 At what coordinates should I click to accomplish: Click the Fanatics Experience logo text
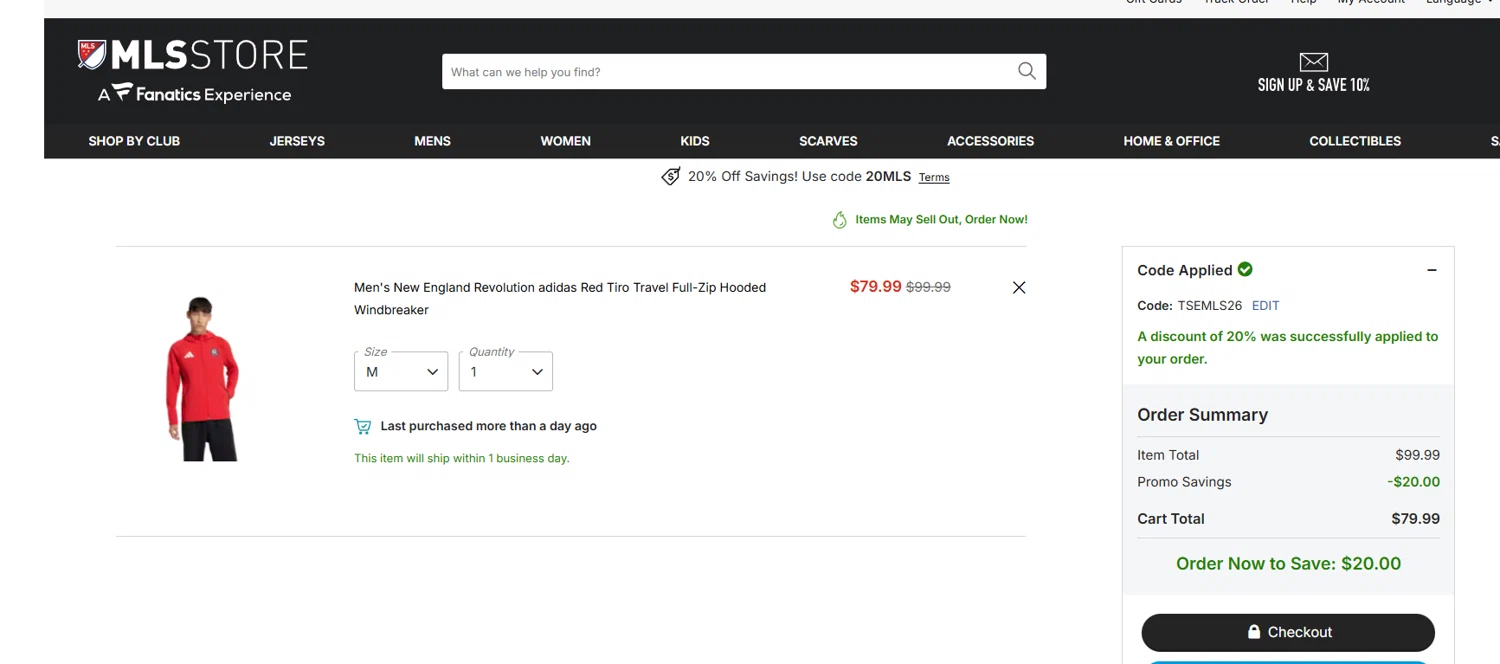[x=195, y=93]
